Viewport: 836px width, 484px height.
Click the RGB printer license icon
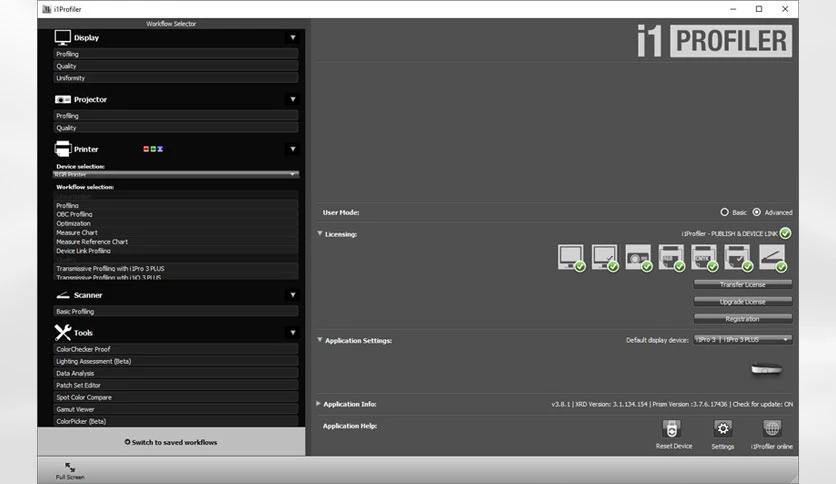pos(671,257)
